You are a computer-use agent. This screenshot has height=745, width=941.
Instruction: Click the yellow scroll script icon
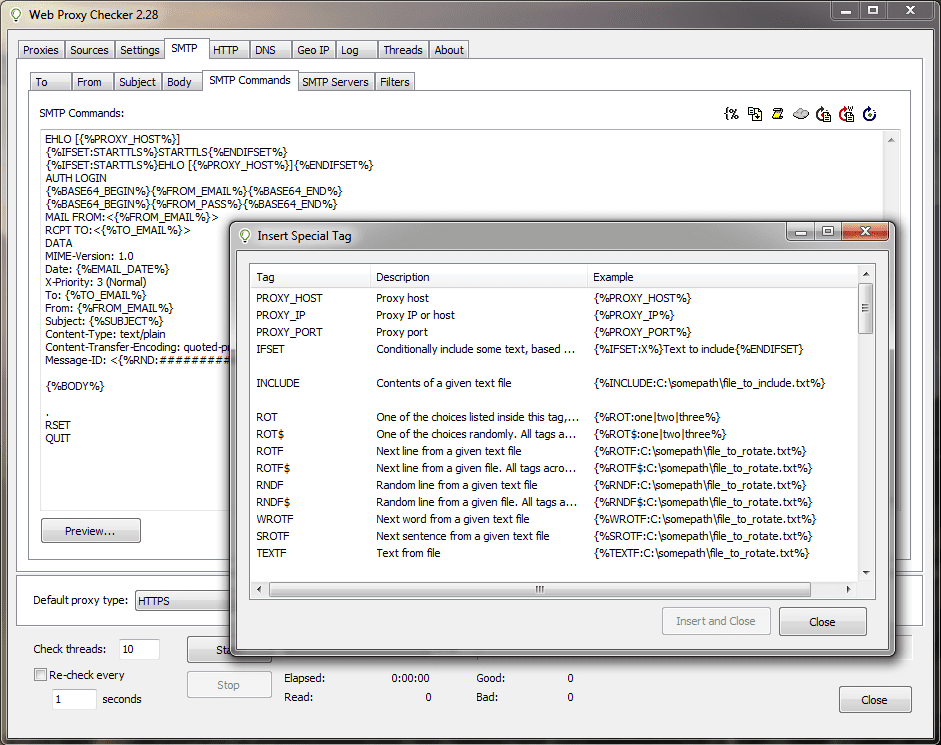click(x=777, y=113)
